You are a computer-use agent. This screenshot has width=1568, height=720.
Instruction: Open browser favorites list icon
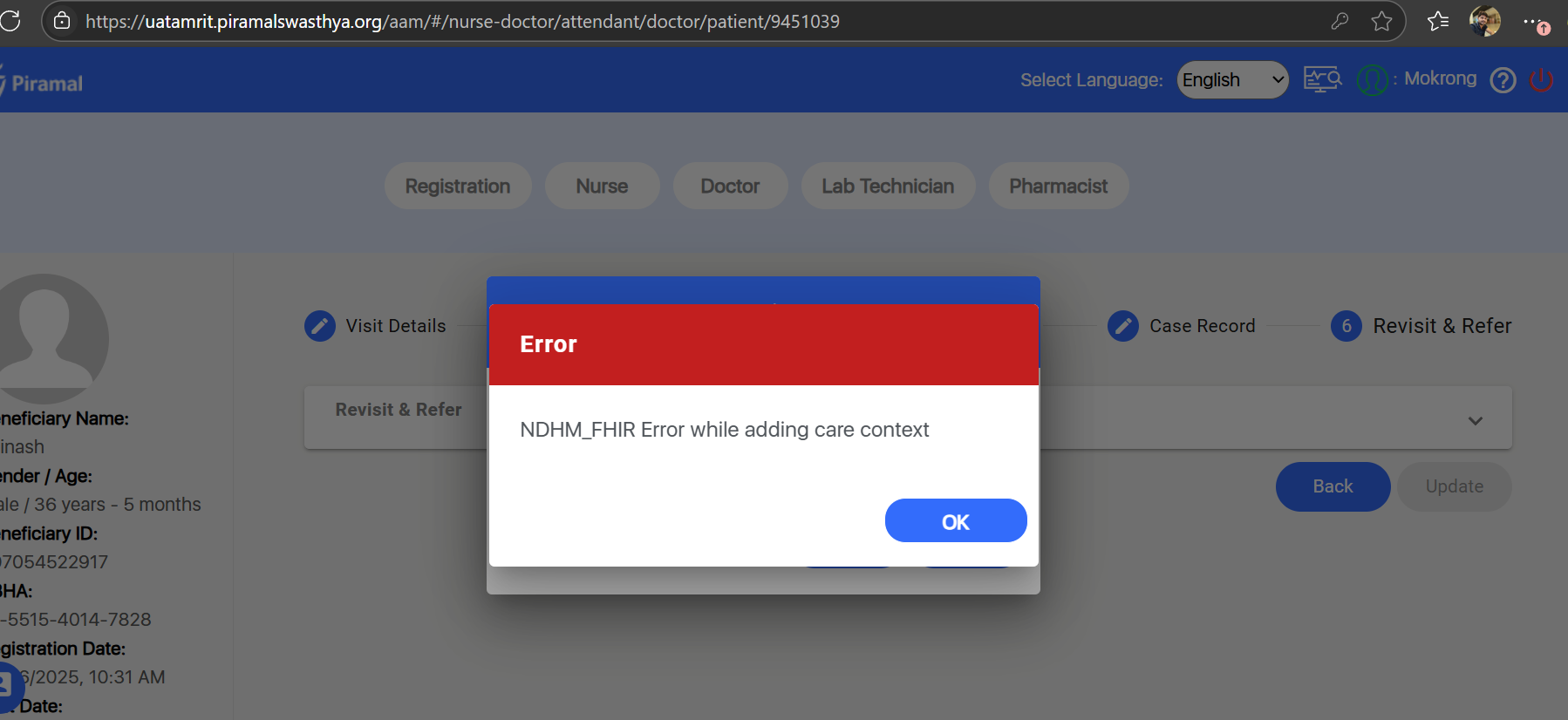click(1438, 21)
